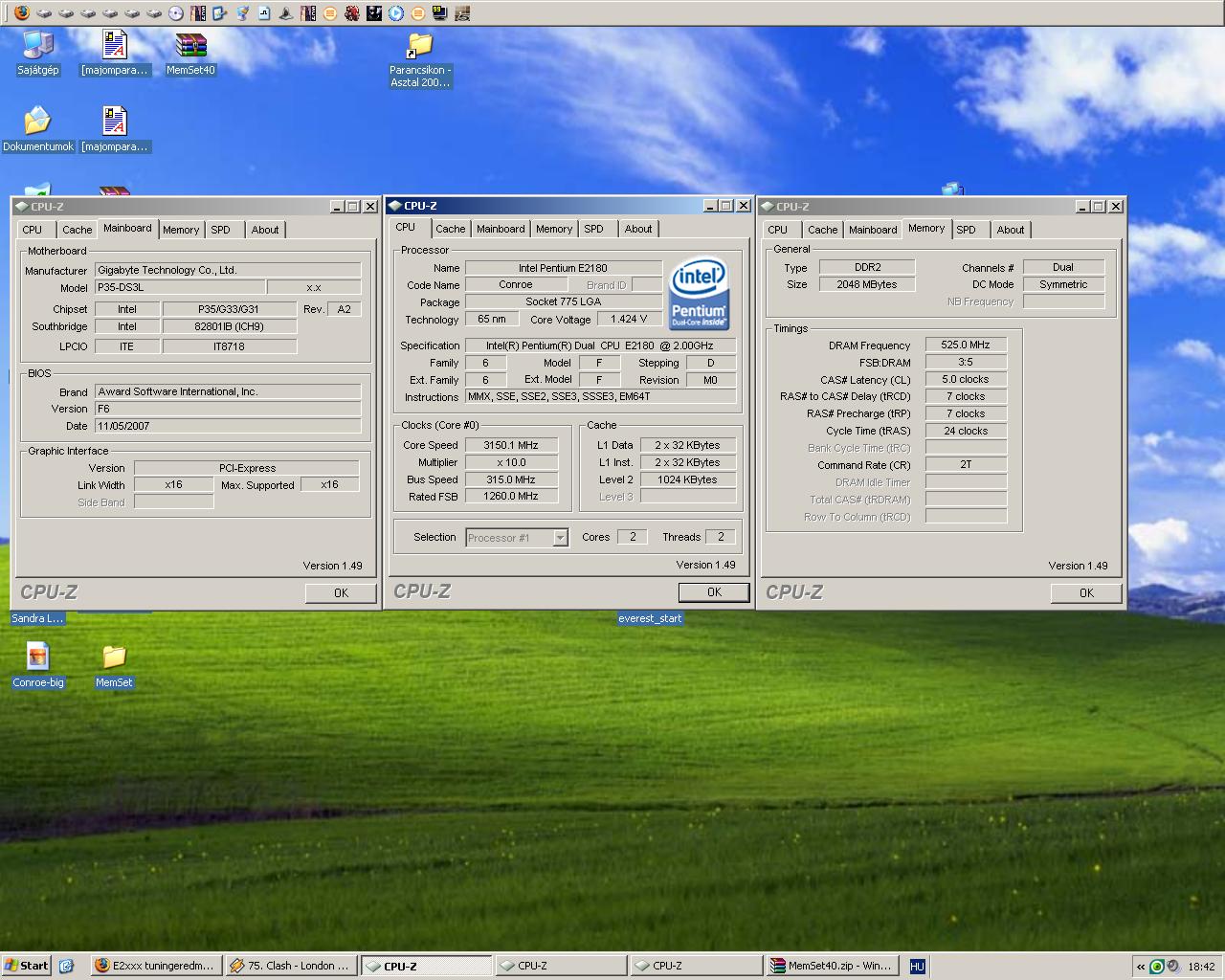Click the Gigabyte Technology manufacturer field
The width and height of the screenshot is (1225, 980).
[228, 270]
